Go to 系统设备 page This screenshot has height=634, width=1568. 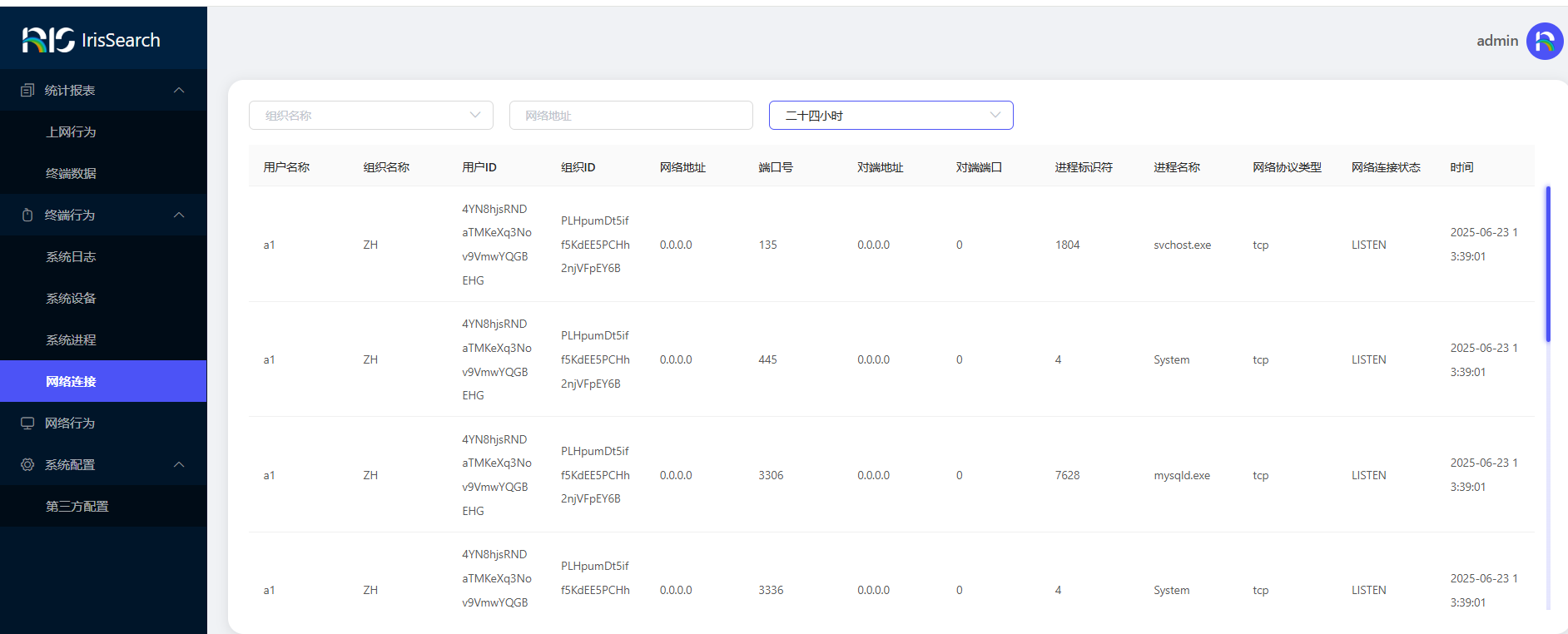point(71,298)
